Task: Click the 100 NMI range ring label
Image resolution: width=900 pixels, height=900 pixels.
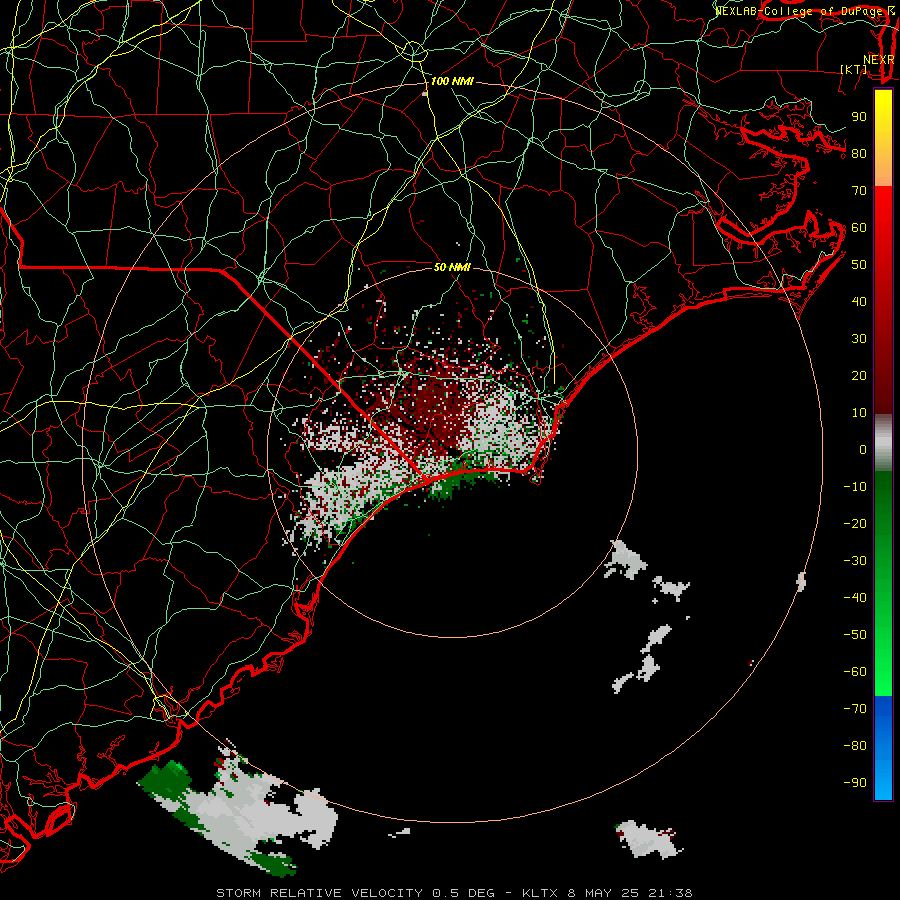Action: (452, 82)
